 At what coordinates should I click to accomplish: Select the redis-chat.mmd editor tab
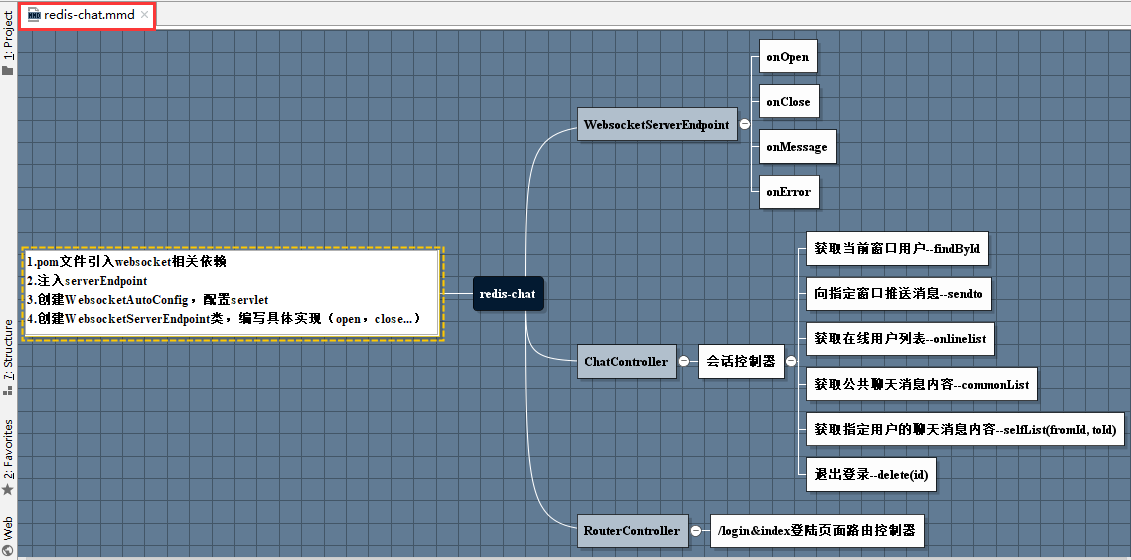[87, 15]
